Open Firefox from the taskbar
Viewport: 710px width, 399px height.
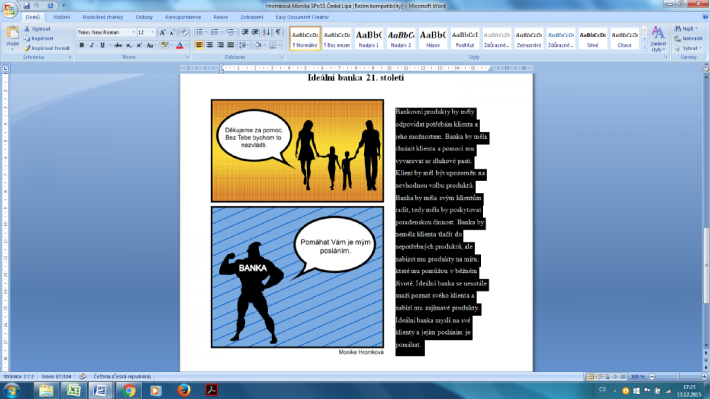click(183, 390)
